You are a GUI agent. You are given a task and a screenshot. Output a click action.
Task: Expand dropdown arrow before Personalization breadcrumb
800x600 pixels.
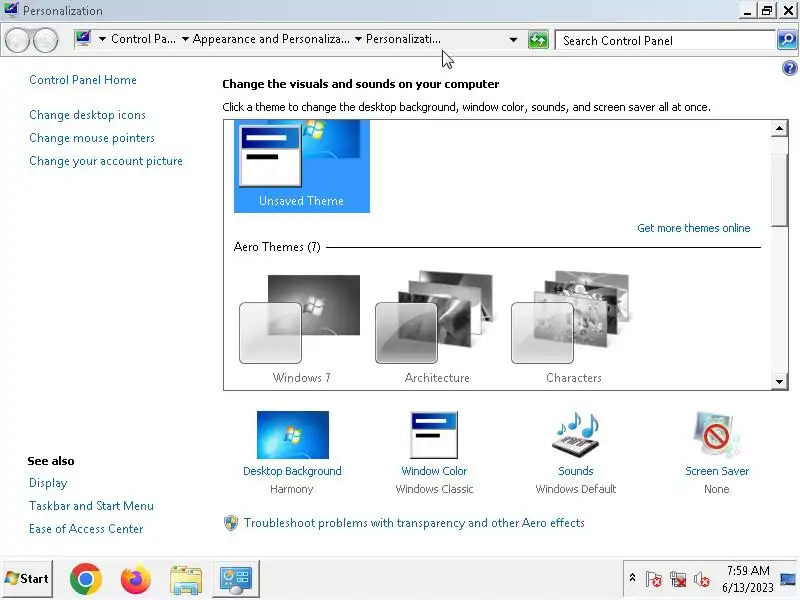point(358,39)
